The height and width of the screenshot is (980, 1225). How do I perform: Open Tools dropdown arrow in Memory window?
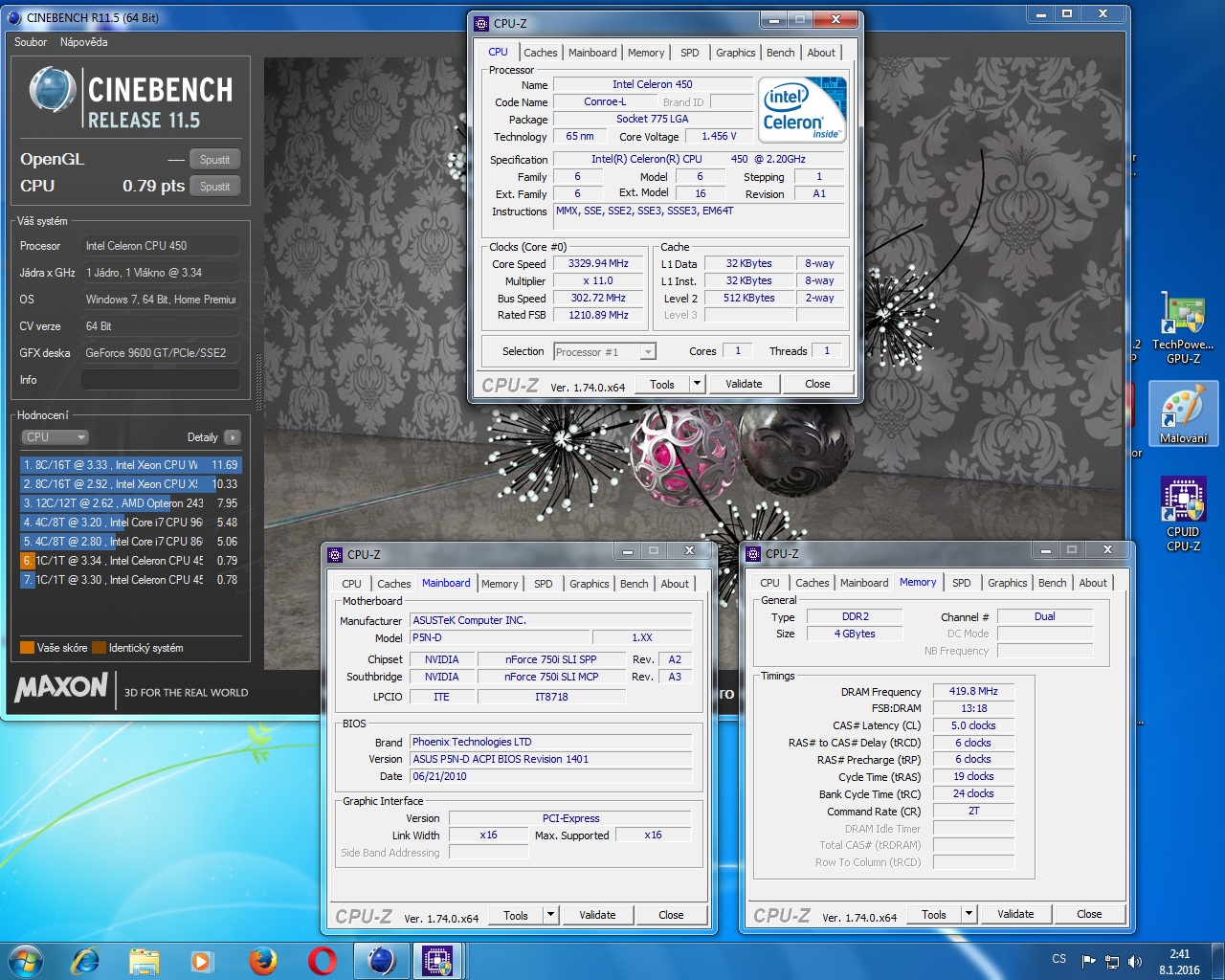(x=969, y=914)
